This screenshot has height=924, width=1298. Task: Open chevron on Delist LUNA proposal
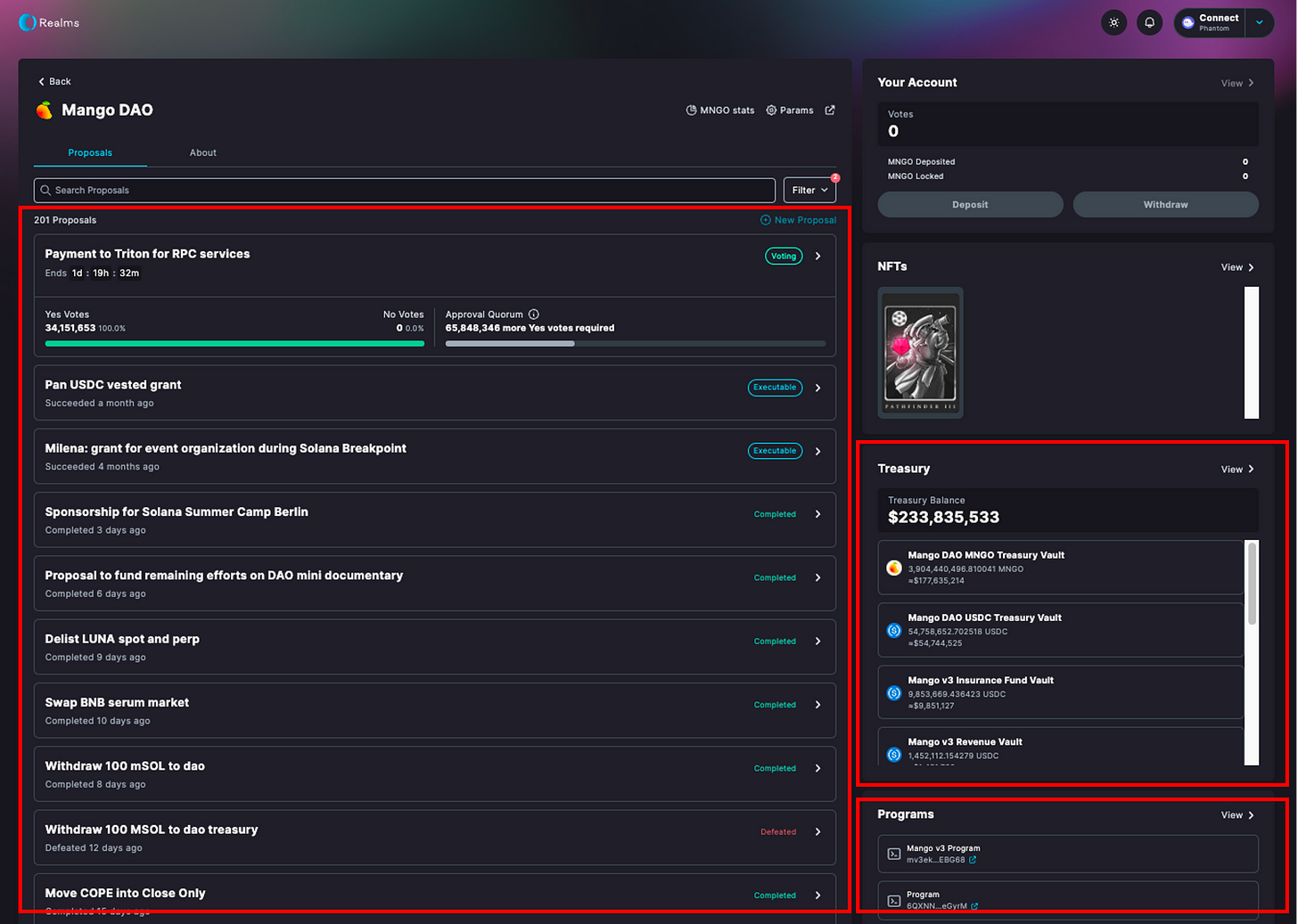point(817,641)
